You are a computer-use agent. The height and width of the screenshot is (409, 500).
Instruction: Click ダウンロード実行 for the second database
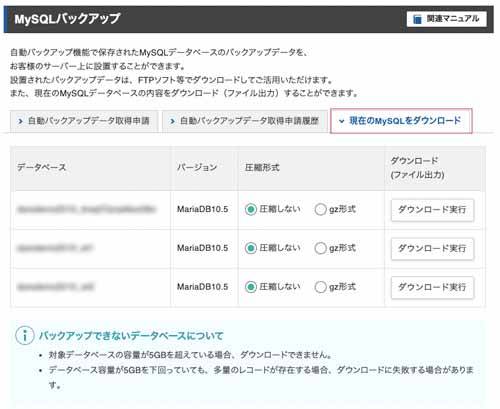pyautogui.click(x=432, y=249)
